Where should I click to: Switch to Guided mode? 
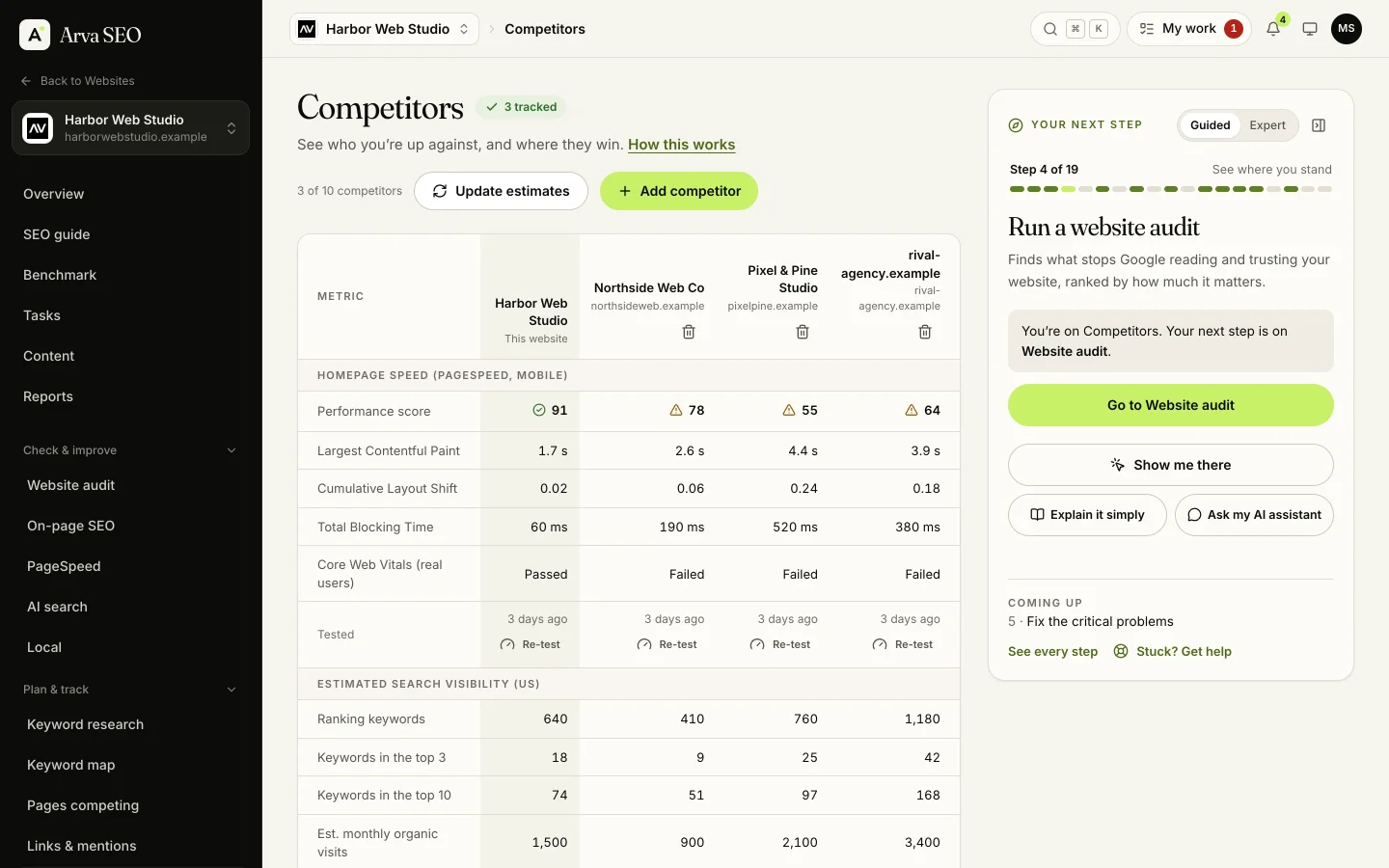pos(1210,125)
